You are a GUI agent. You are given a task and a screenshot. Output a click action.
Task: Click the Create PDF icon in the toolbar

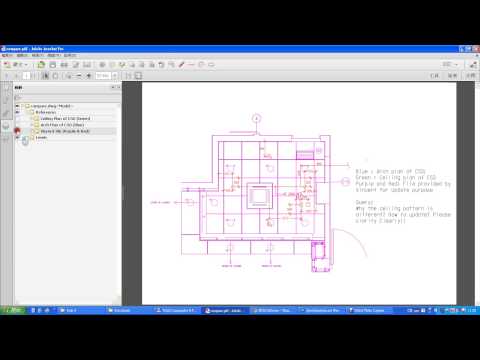tap(7, 65)
